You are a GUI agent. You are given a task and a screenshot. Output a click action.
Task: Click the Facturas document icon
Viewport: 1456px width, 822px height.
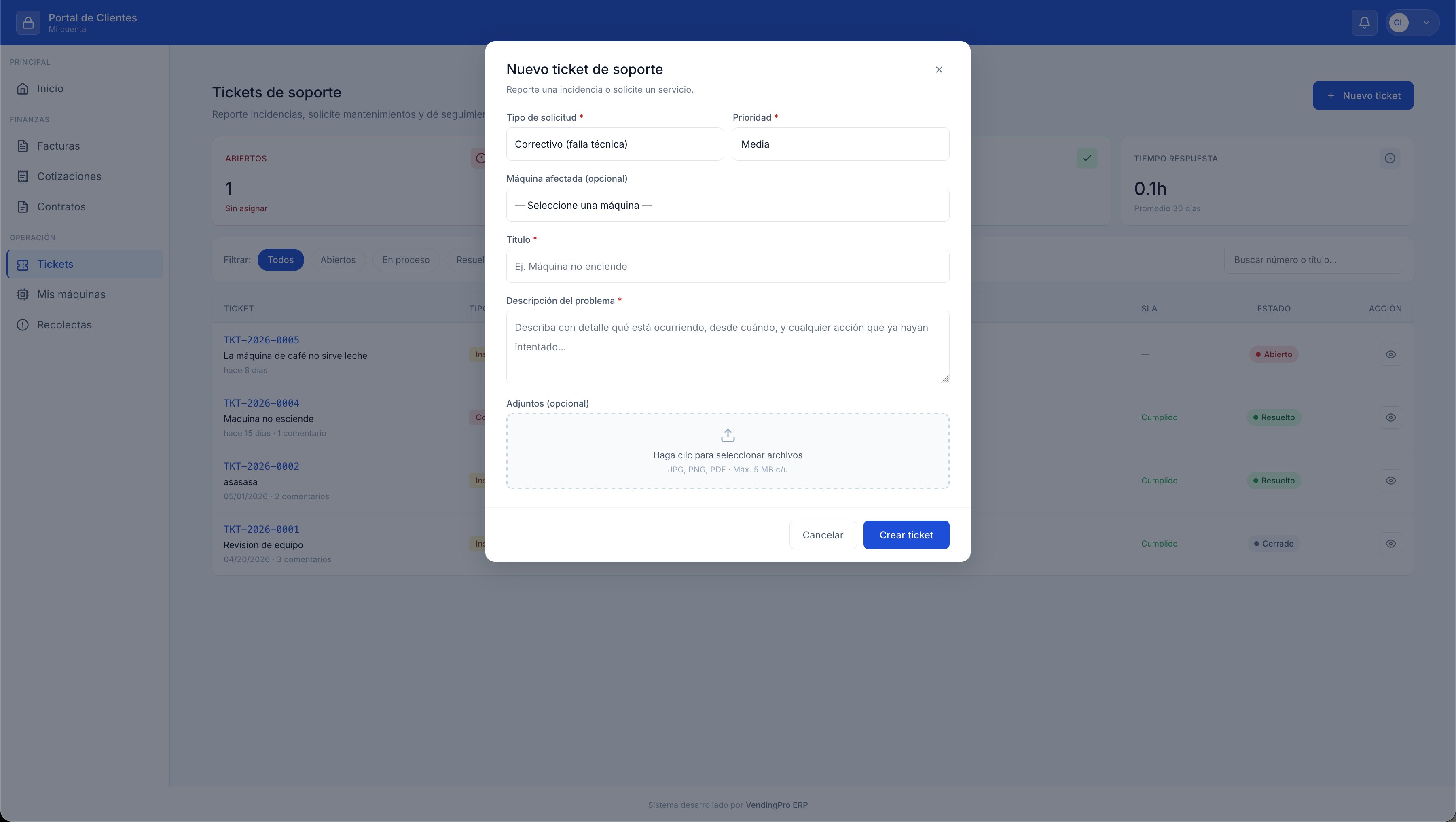point(23,146)
